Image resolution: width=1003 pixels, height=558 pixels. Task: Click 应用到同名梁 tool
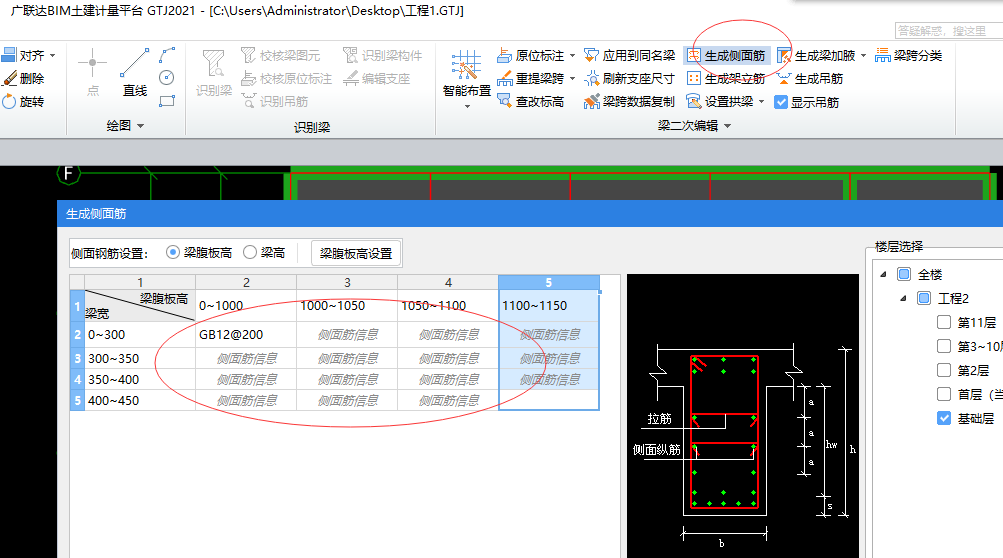[629, 56]
